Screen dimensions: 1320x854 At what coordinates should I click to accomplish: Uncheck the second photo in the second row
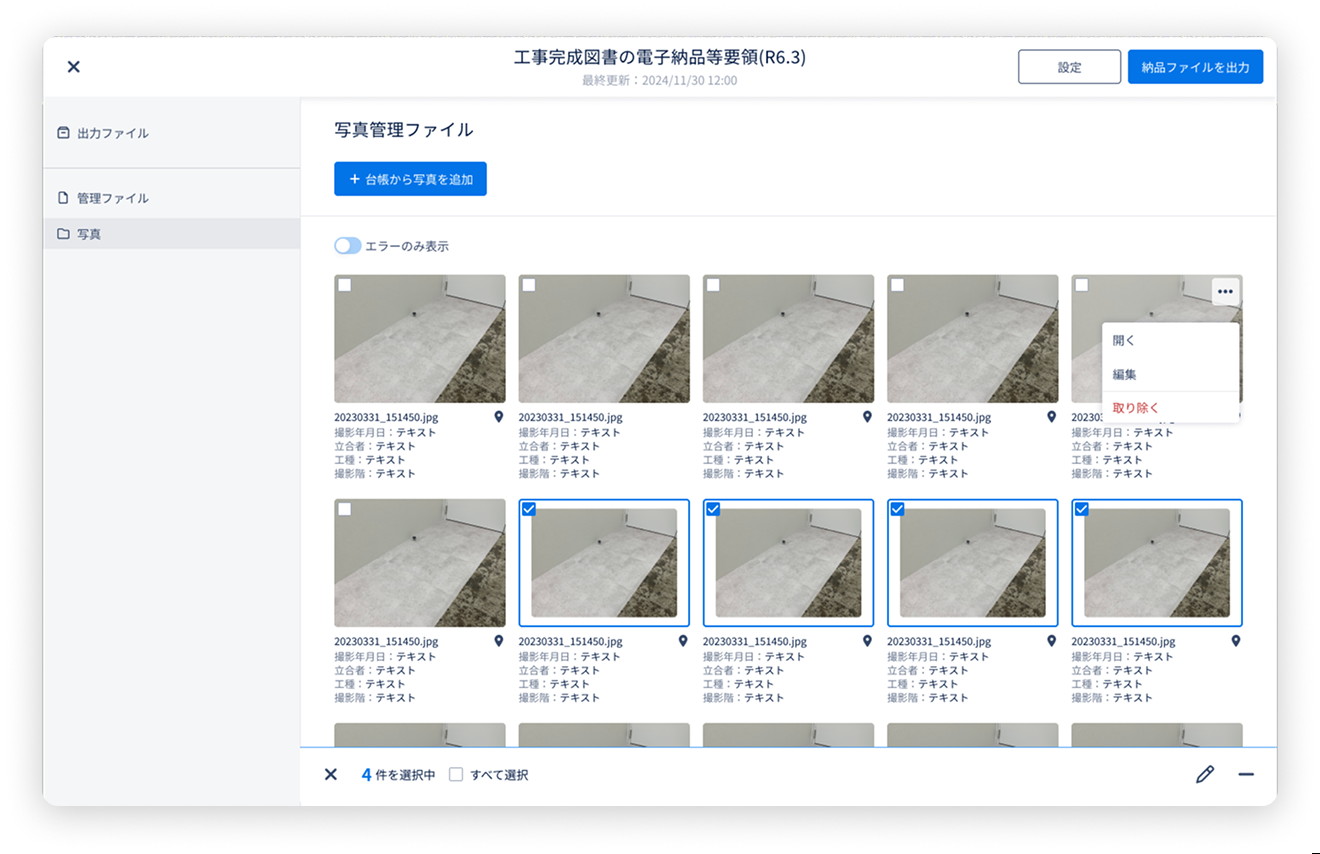[x=529, y=509]
